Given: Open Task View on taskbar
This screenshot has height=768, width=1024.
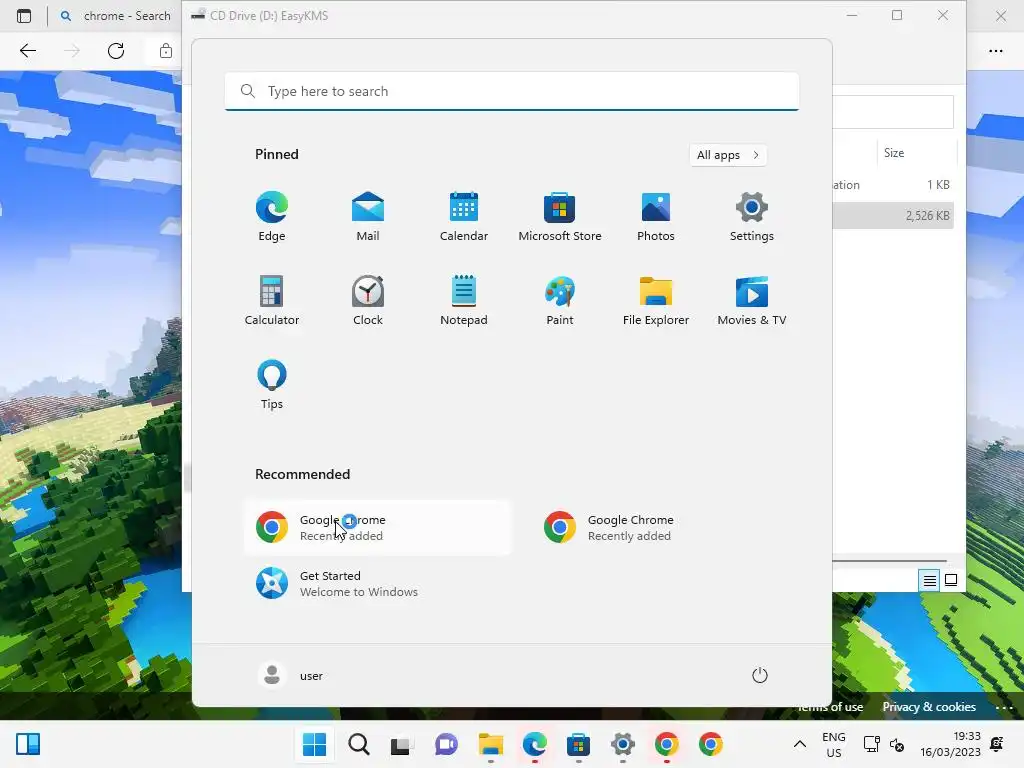Looking at the screenshot, I should 402,744.
